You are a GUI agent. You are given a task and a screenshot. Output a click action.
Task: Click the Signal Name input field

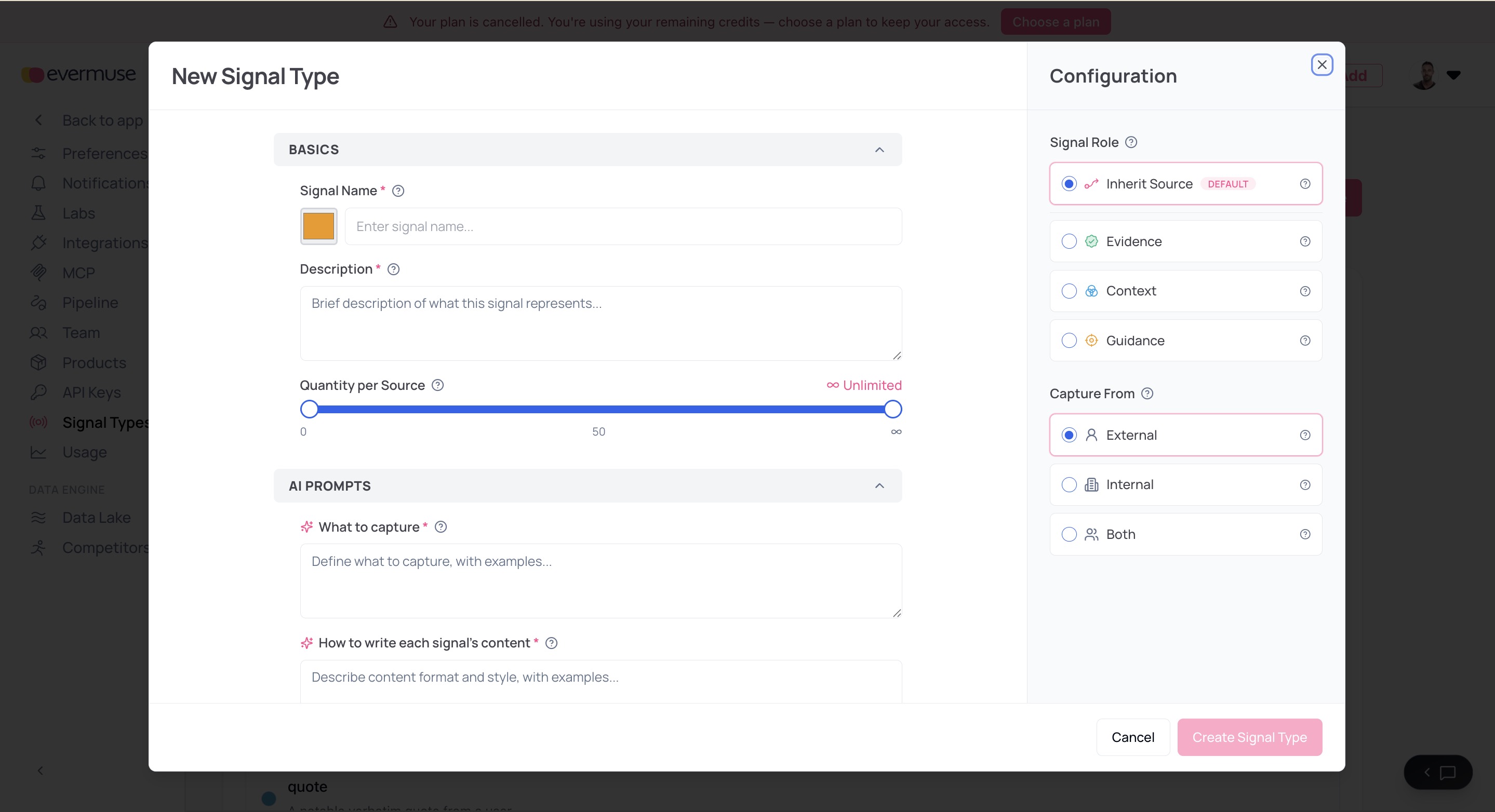pos(623,226)
